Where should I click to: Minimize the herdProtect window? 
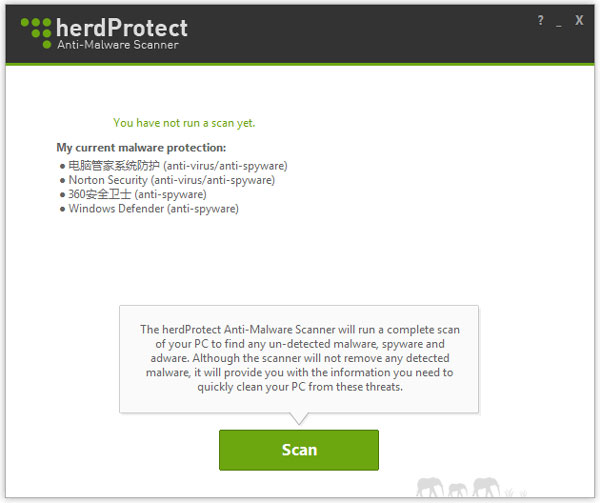559,21
